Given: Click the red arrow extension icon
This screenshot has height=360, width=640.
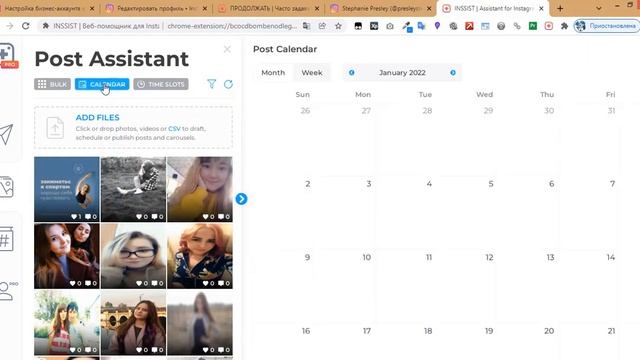Looking at the screenshot, I should pyautogui.click(x=469, y=26).
